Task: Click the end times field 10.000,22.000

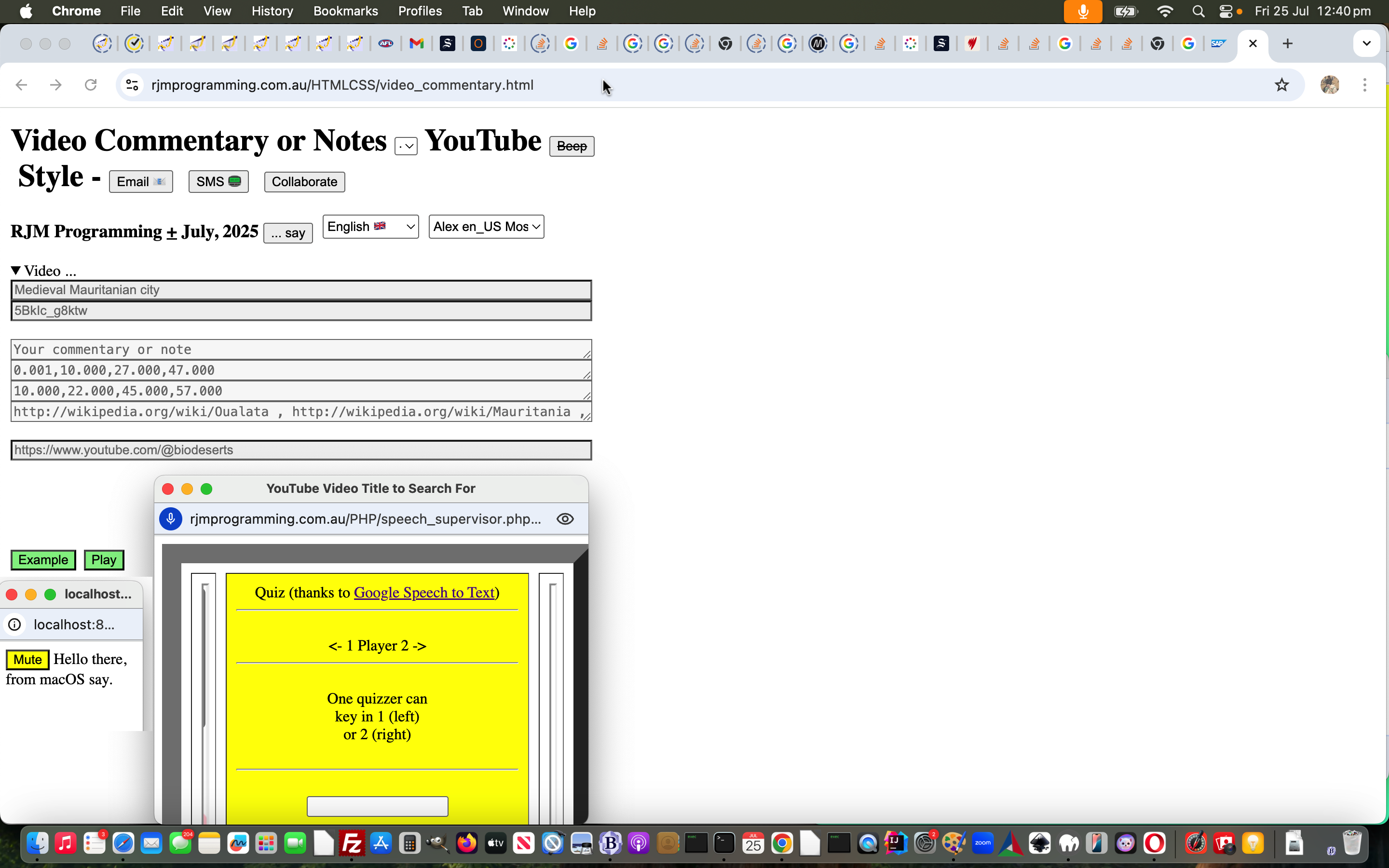Action: 301,391
